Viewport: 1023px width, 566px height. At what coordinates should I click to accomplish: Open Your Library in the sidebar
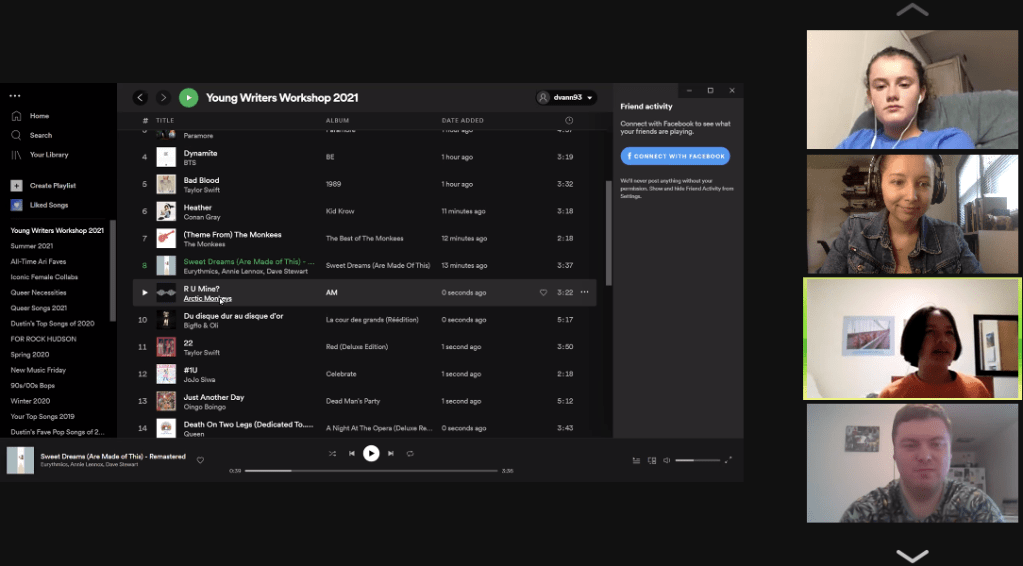pyautogui.click(x=49, y=155)
